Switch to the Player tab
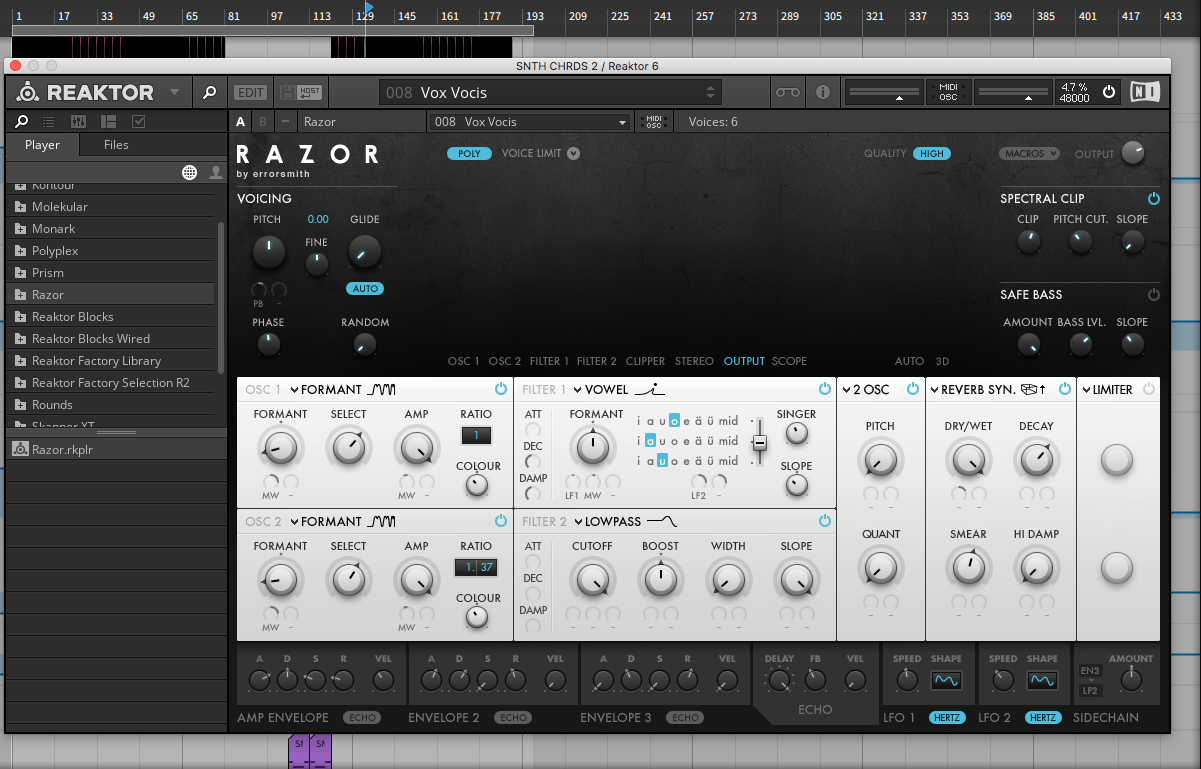This screenshot has height=769, width=1201. [42, 145]
